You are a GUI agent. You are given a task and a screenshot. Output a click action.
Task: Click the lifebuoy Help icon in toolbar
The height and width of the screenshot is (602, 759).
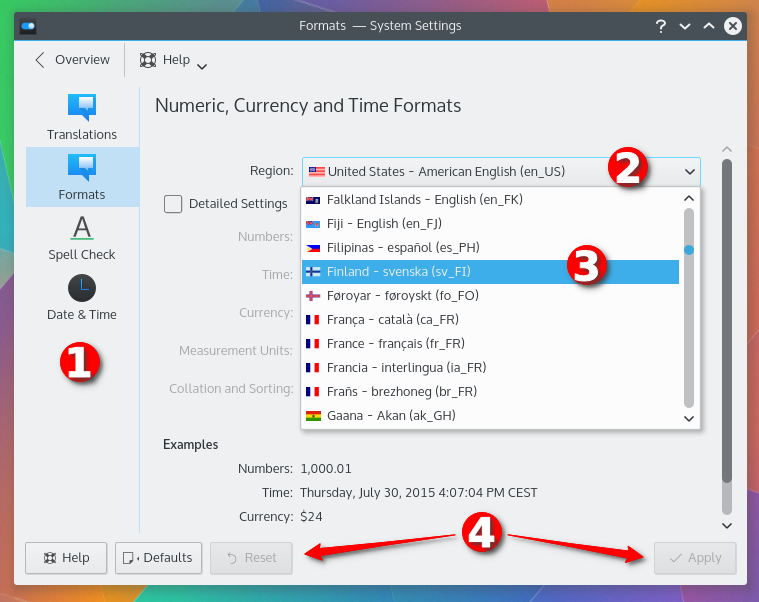tap(148, 60)
